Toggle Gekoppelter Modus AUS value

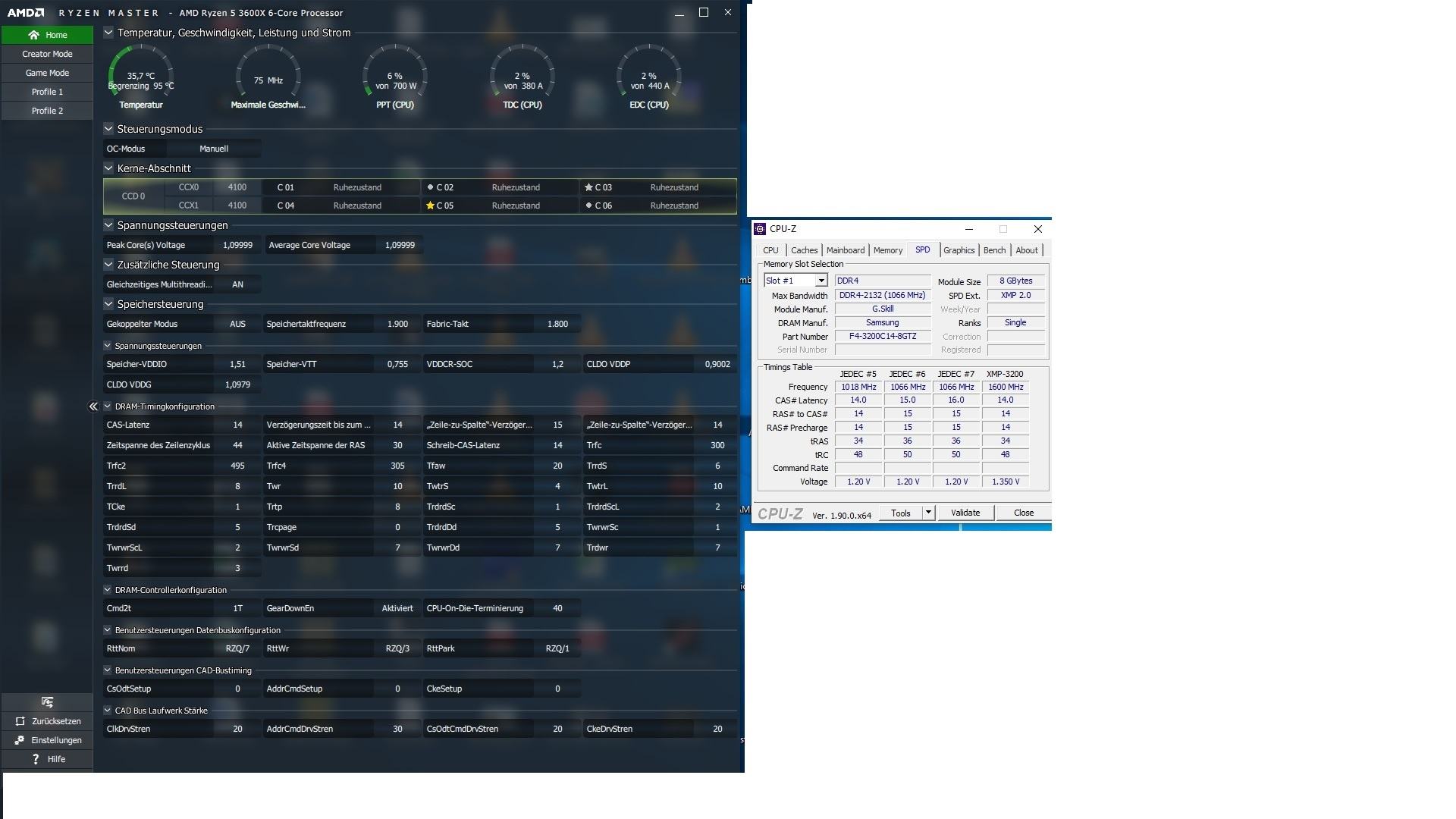(x=237, y=324)
